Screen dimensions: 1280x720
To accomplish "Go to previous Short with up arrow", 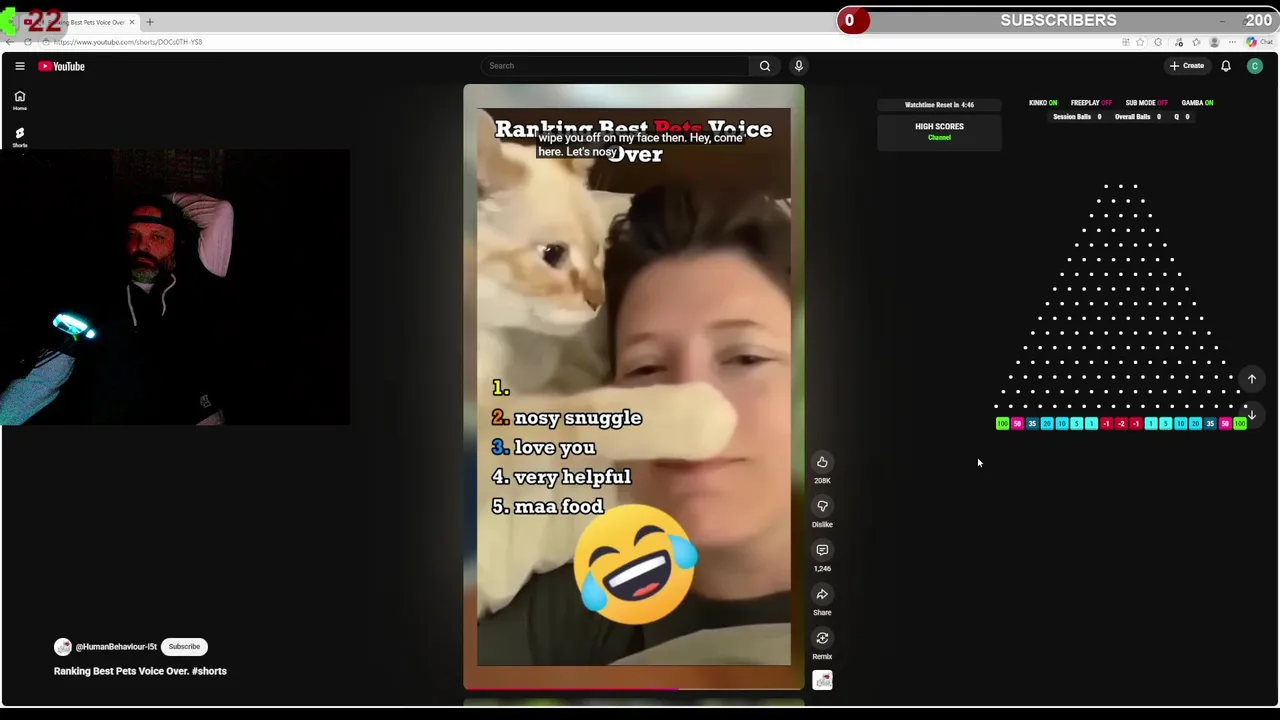I will (x=1251, y=379).
